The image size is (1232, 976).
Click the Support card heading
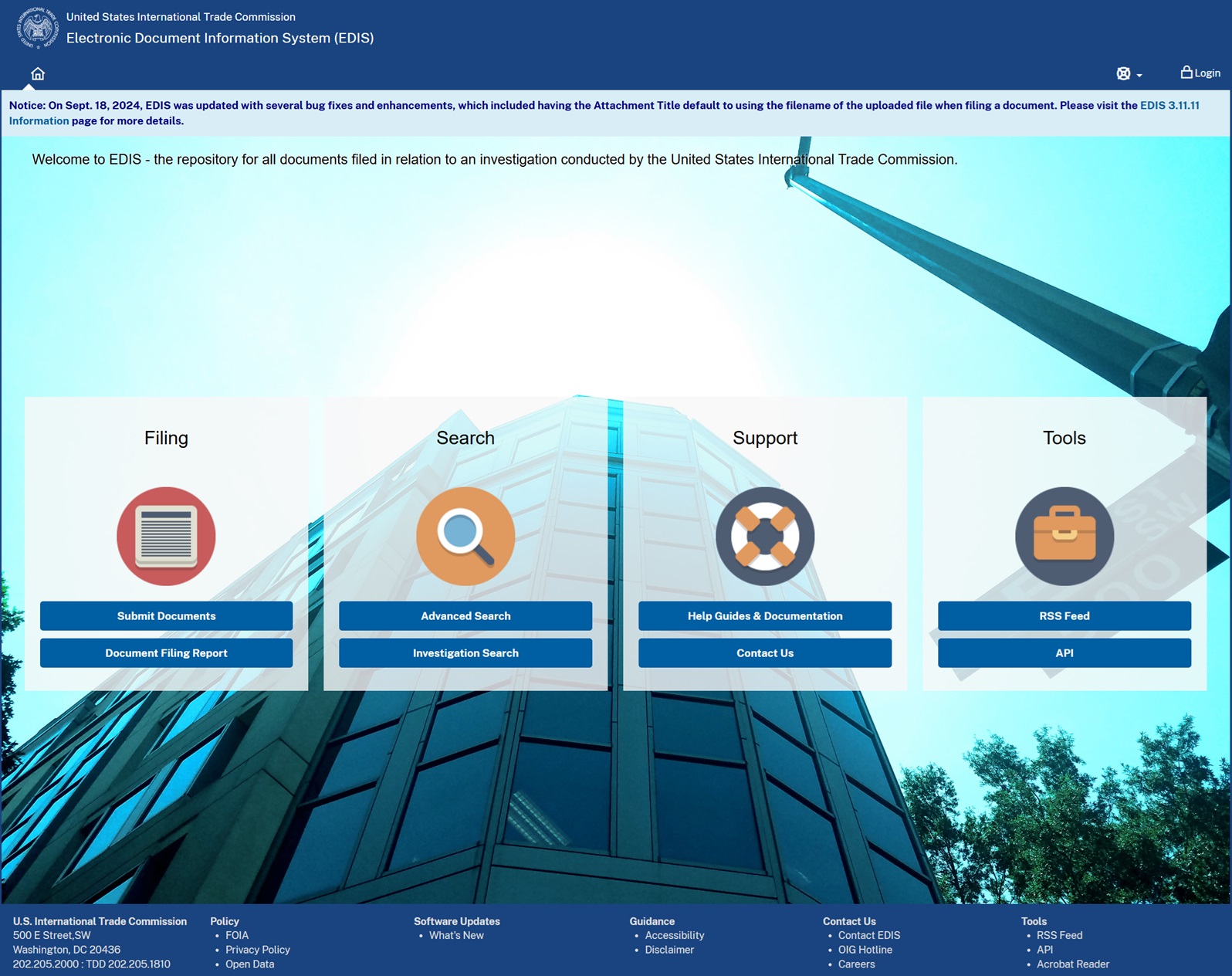[765, 438]
